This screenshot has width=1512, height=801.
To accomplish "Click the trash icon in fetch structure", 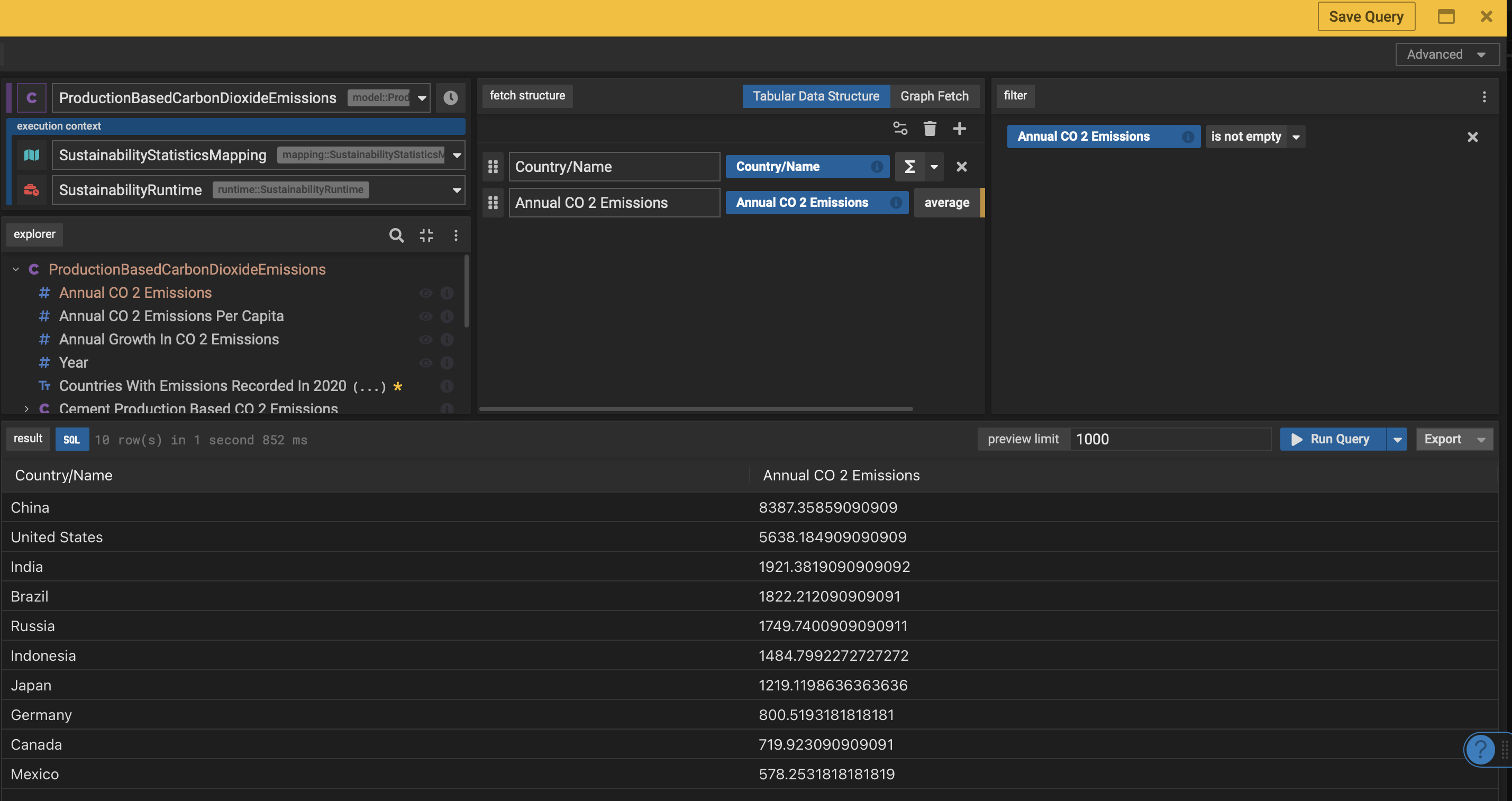I will pos(929,129).
